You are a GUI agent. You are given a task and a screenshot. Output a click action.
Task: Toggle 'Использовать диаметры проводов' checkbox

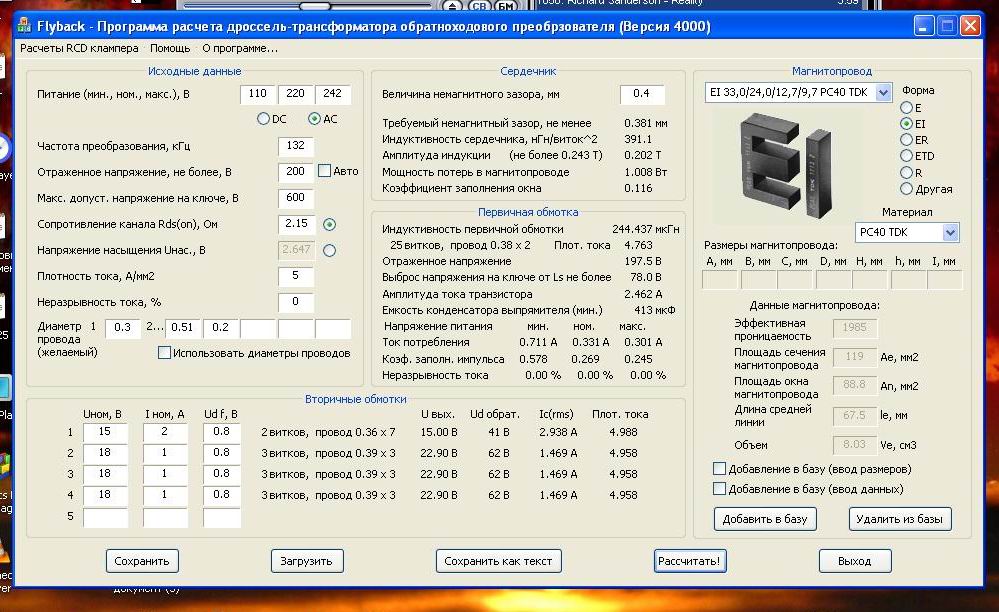[x=165, y=353]
